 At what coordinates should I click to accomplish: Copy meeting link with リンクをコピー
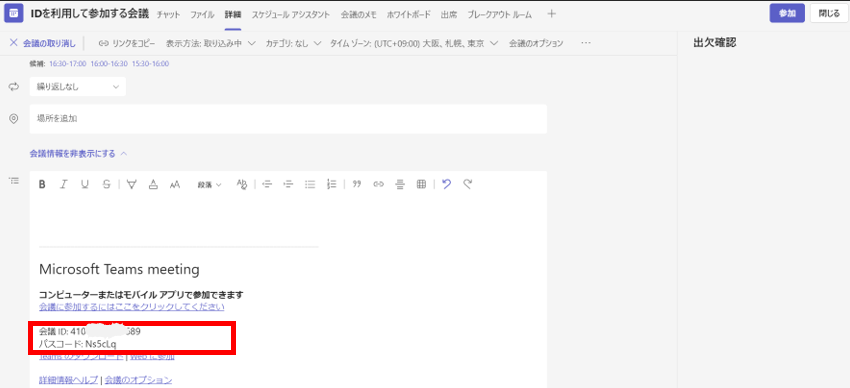(x=127, y=43)
